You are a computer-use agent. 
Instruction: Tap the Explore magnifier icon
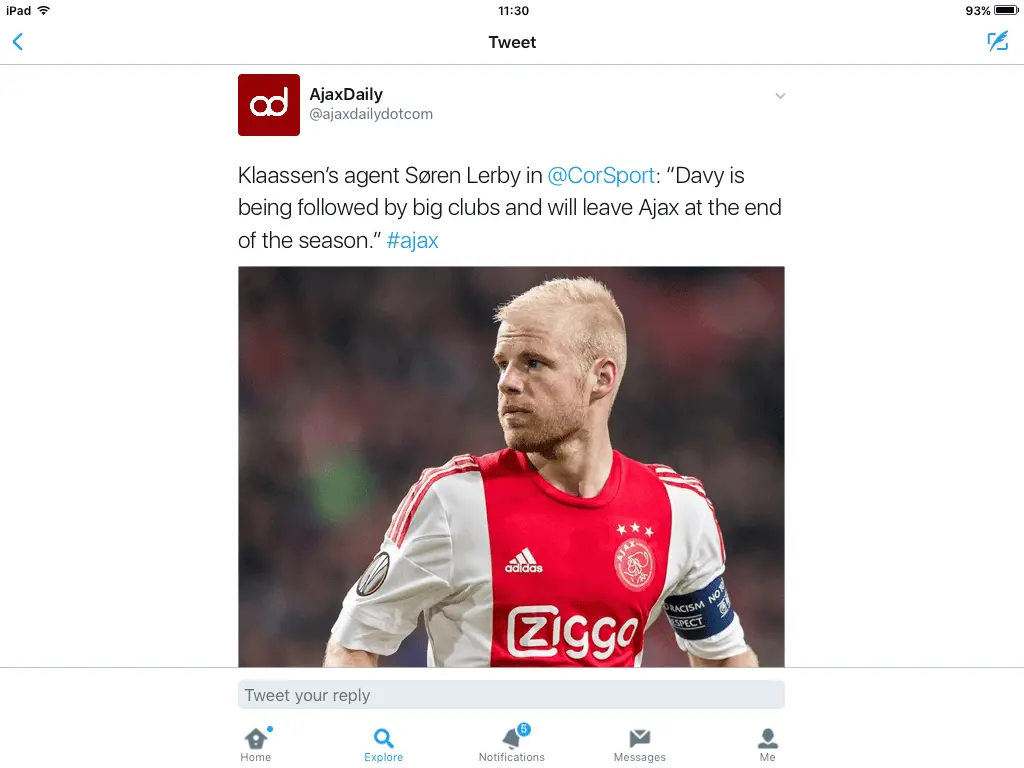point(384,739)
